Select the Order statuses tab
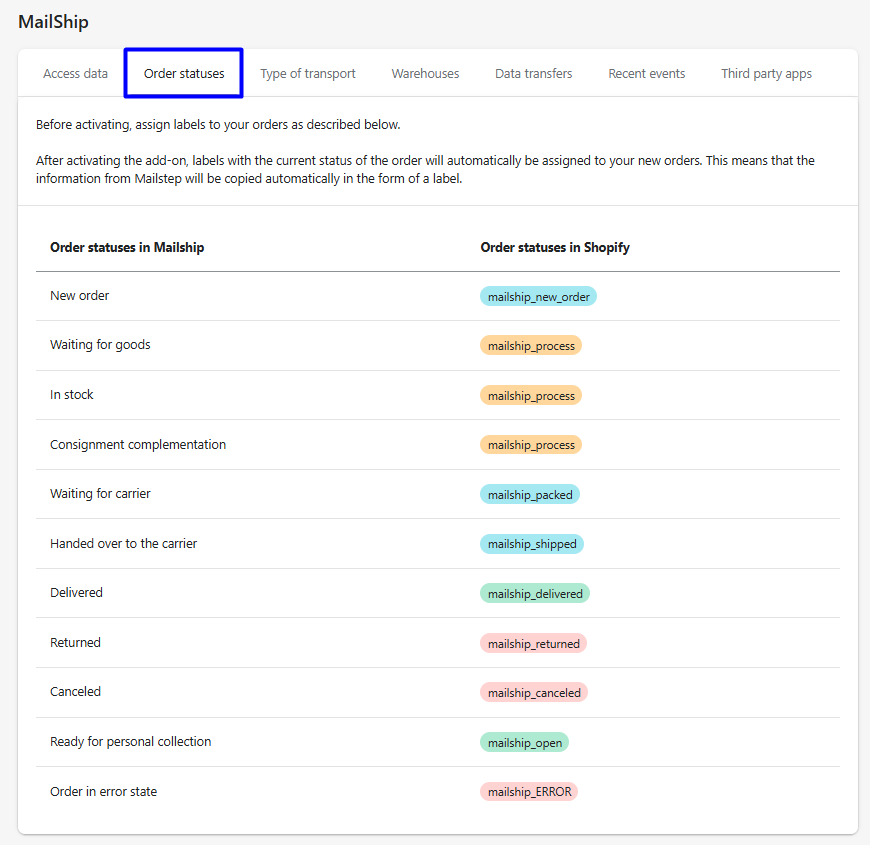Viewport: 870px width, 845px height. click(184, 73)
